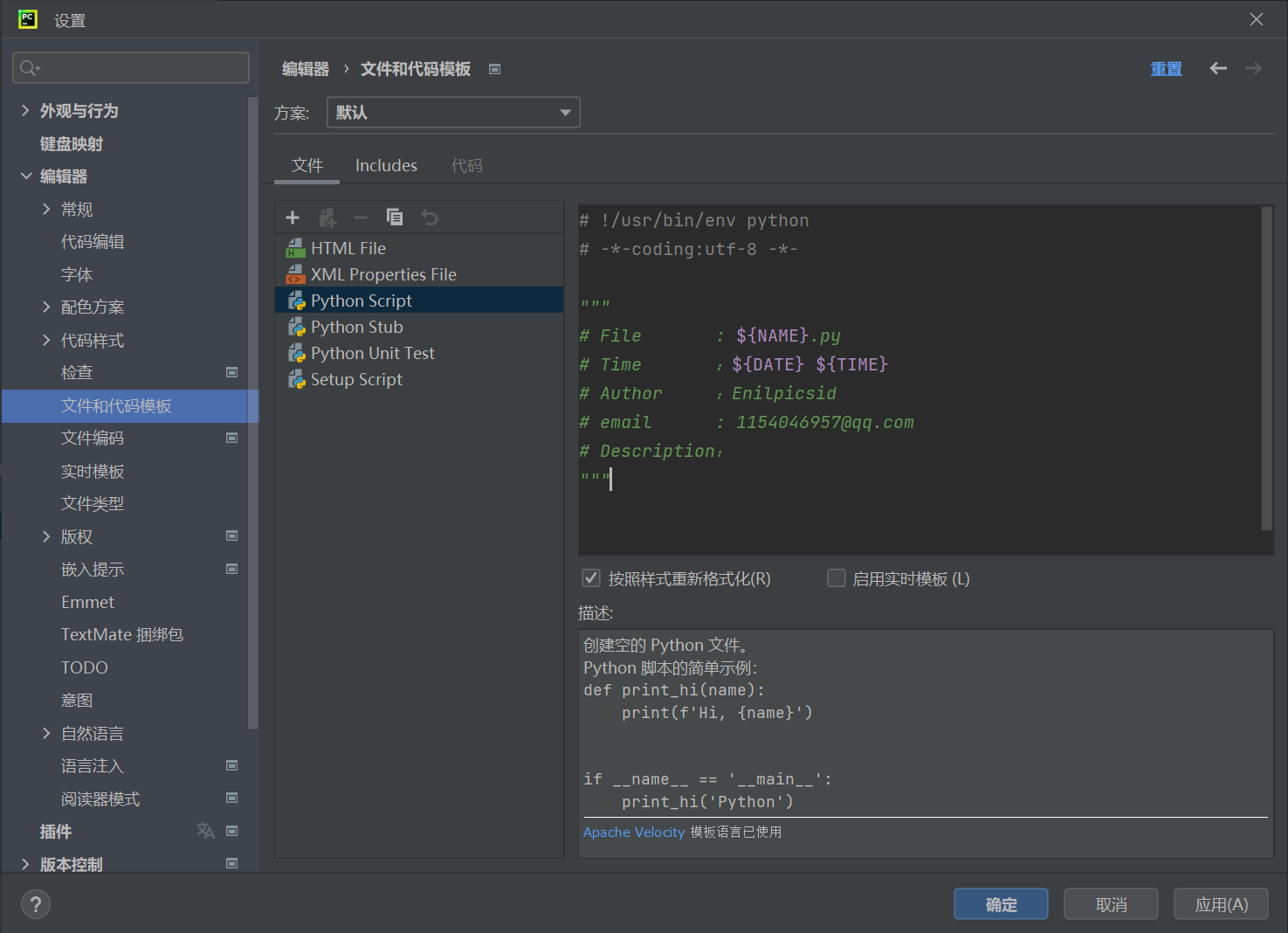Viewport: 1288px width, 933px height.
Task: Expand the 外观与行为 tree section
Action: click(x=25, y=110)
